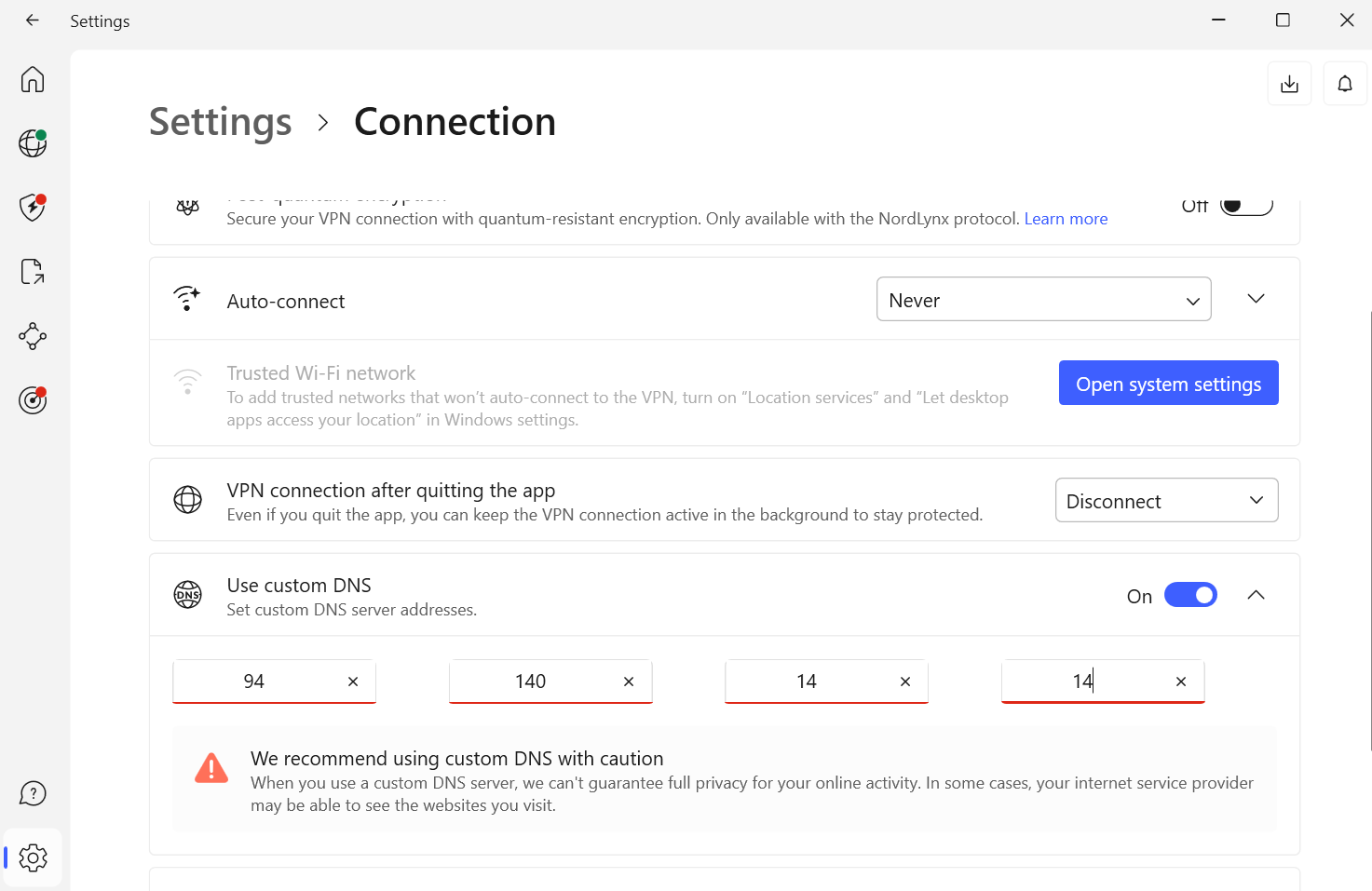Click Open system settings button
This screenshot has height=891, width=1372.
tap(1168, 384)
